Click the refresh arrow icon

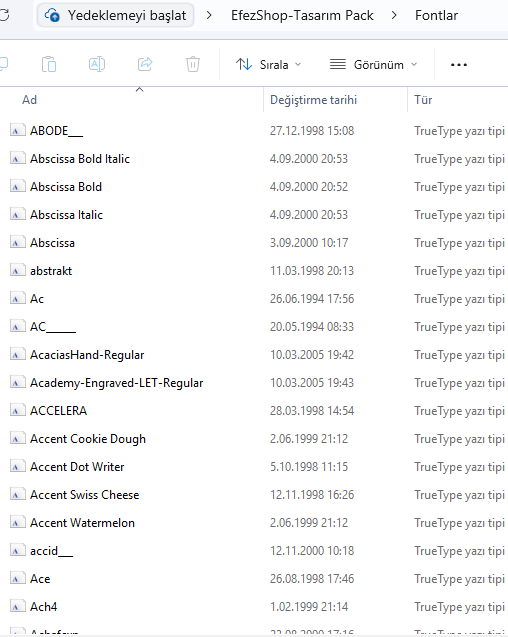[4, 15]
